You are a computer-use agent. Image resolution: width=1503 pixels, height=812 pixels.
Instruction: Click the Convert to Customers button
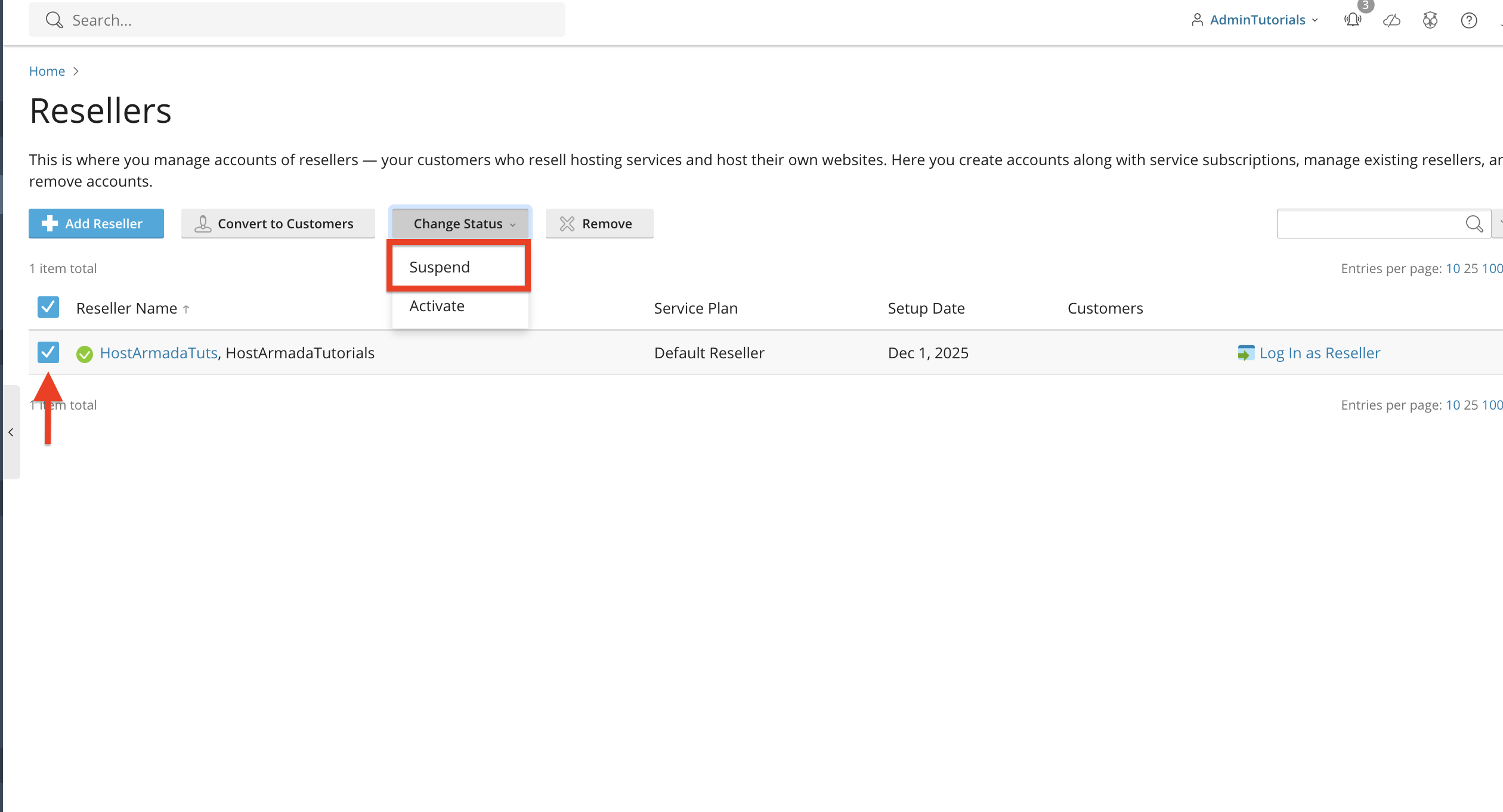point(278,224)
